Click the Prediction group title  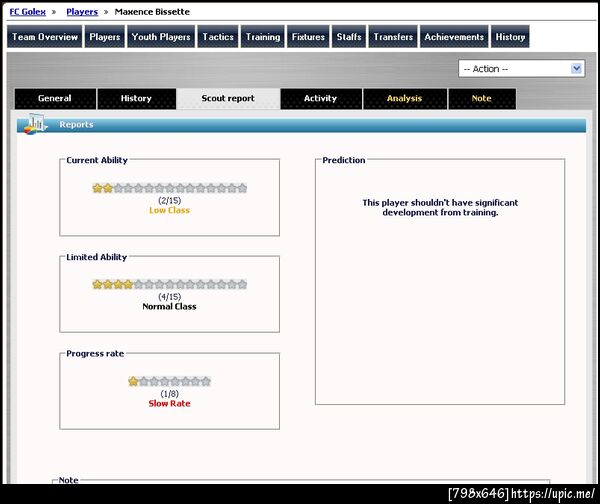pyautogui.click(x=344, y=160)
